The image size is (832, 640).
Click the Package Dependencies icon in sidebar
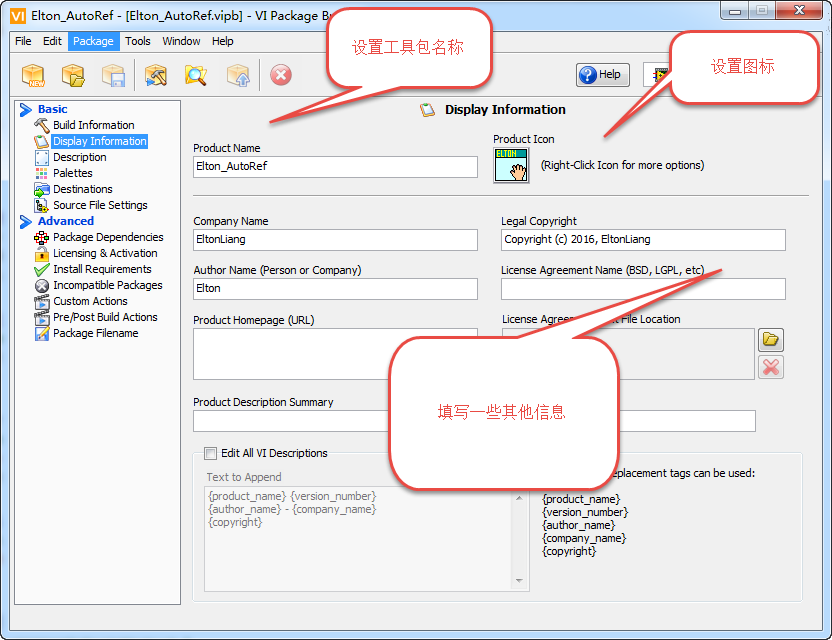41,237
